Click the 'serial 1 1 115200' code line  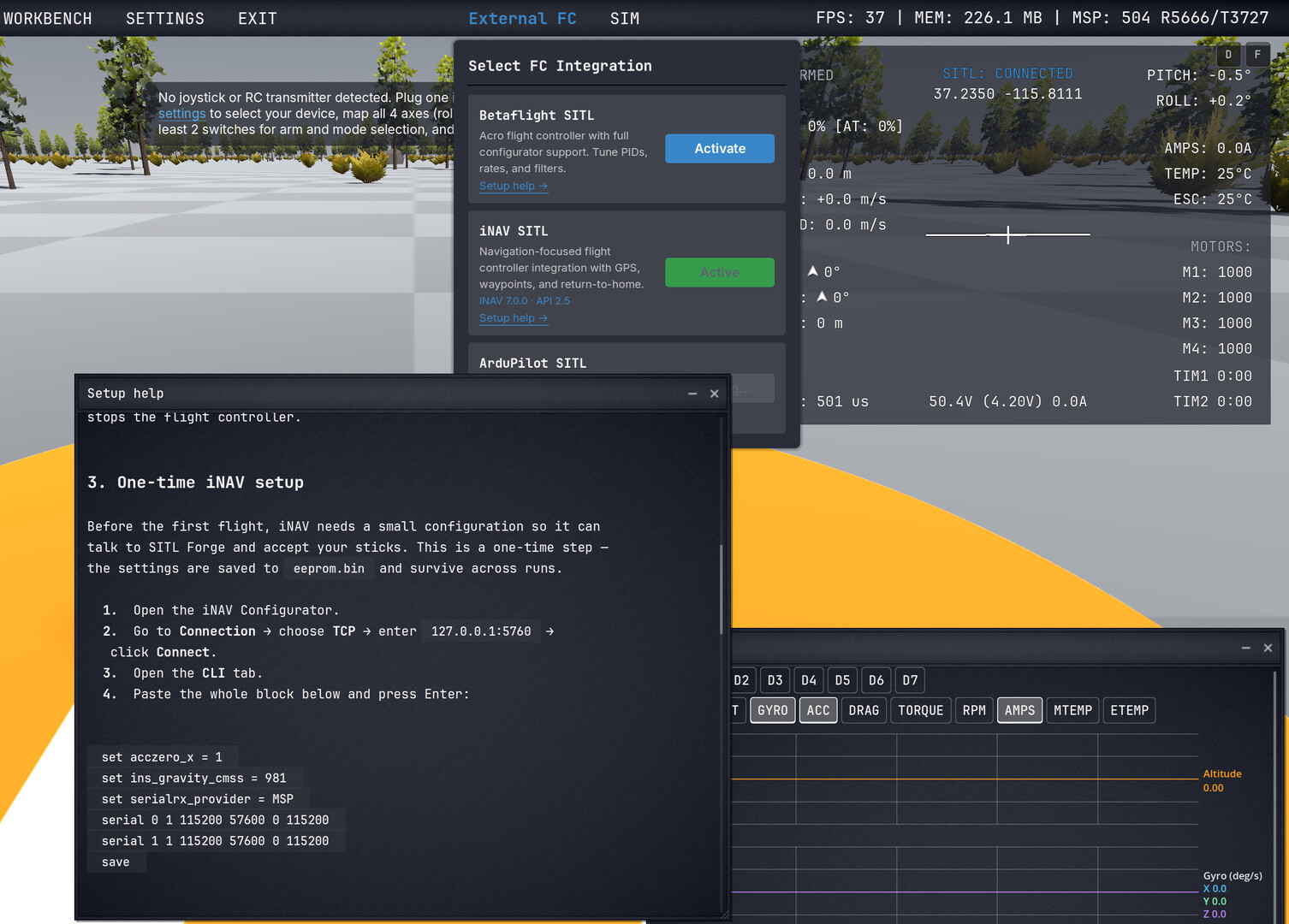pos(216,841)
